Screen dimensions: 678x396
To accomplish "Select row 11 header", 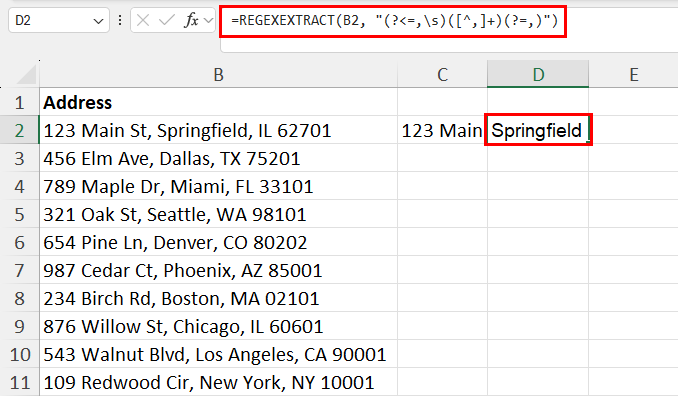I will tap(19, 383).
